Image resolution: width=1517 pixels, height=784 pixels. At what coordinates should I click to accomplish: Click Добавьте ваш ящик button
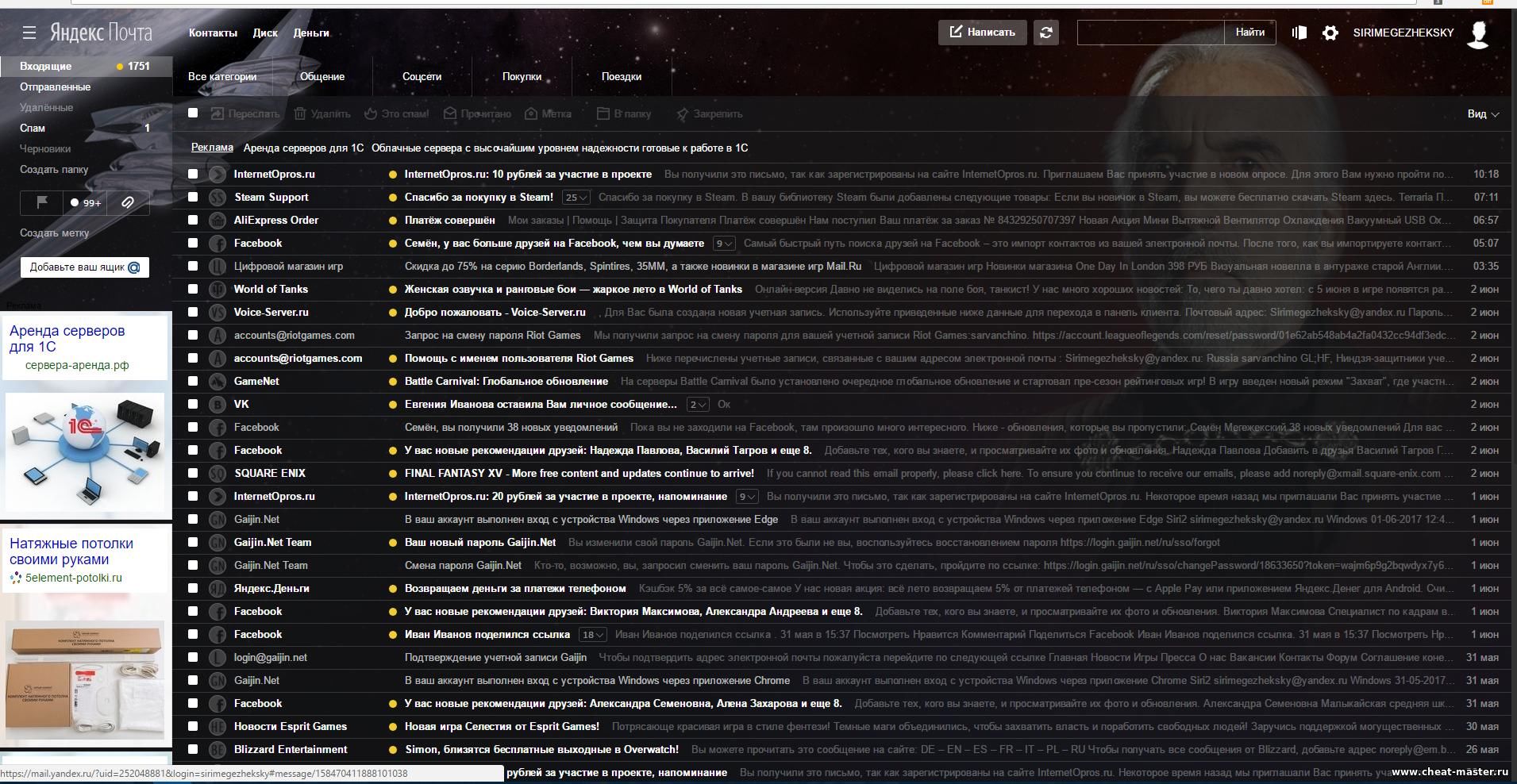[85, 267]
